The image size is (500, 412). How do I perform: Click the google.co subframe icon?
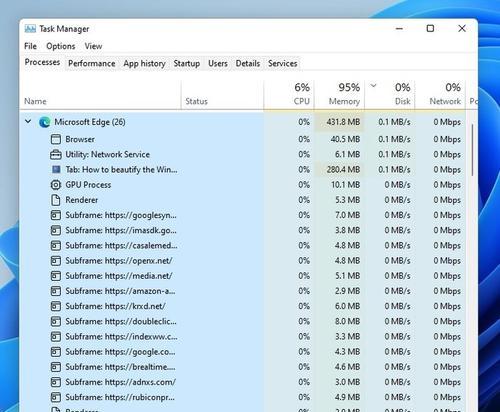[x=56, y=352]
